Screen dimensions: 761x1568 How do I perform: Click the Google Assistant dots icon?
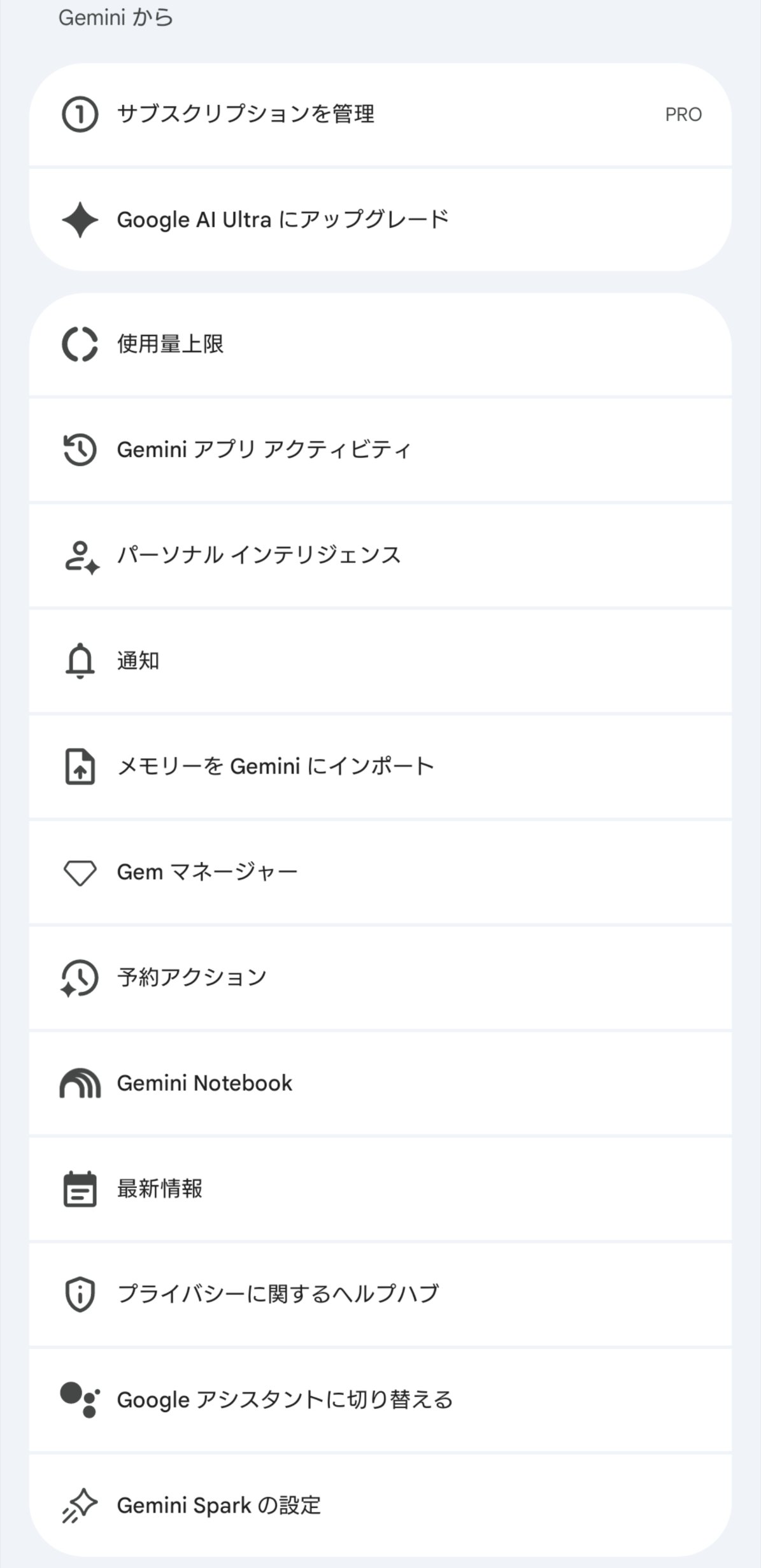pos(80,1400)
